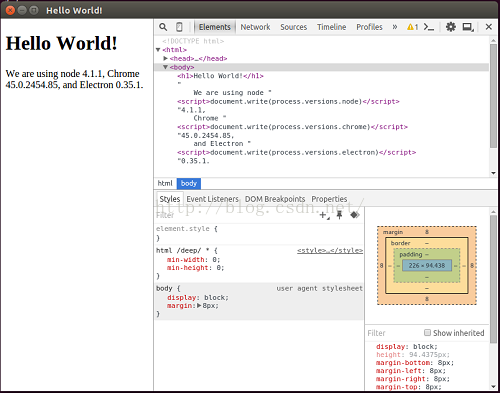This screenshot has height=393, width=500.
Task: Click the animations diamond icon in Styles
Action: pyautogui.click(x=355, y=215)
